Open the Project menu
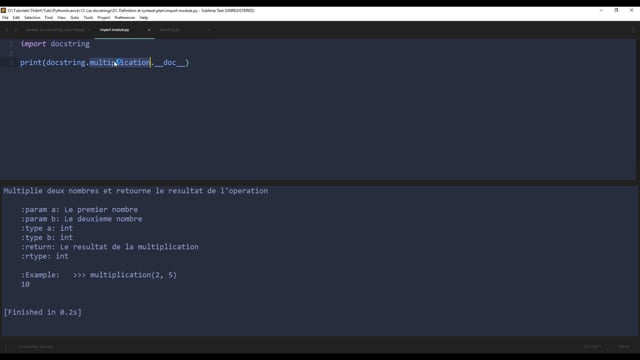 (x=104, y=18)
